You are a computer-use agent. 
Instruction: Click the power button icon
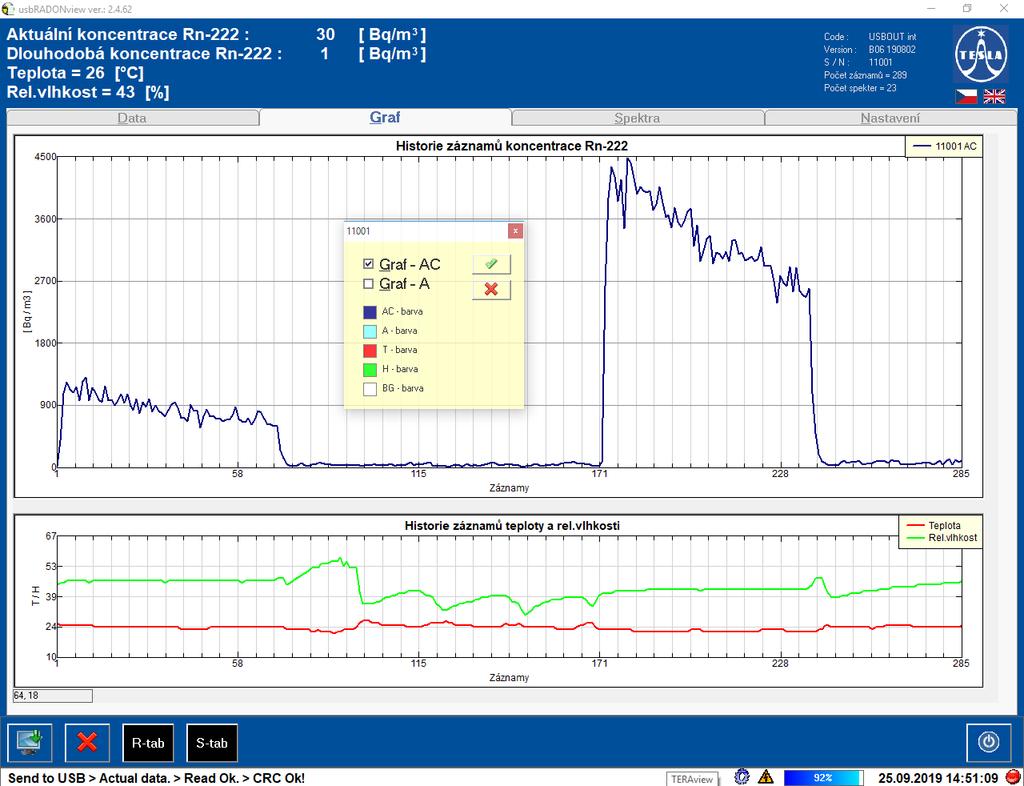(988, 742)
